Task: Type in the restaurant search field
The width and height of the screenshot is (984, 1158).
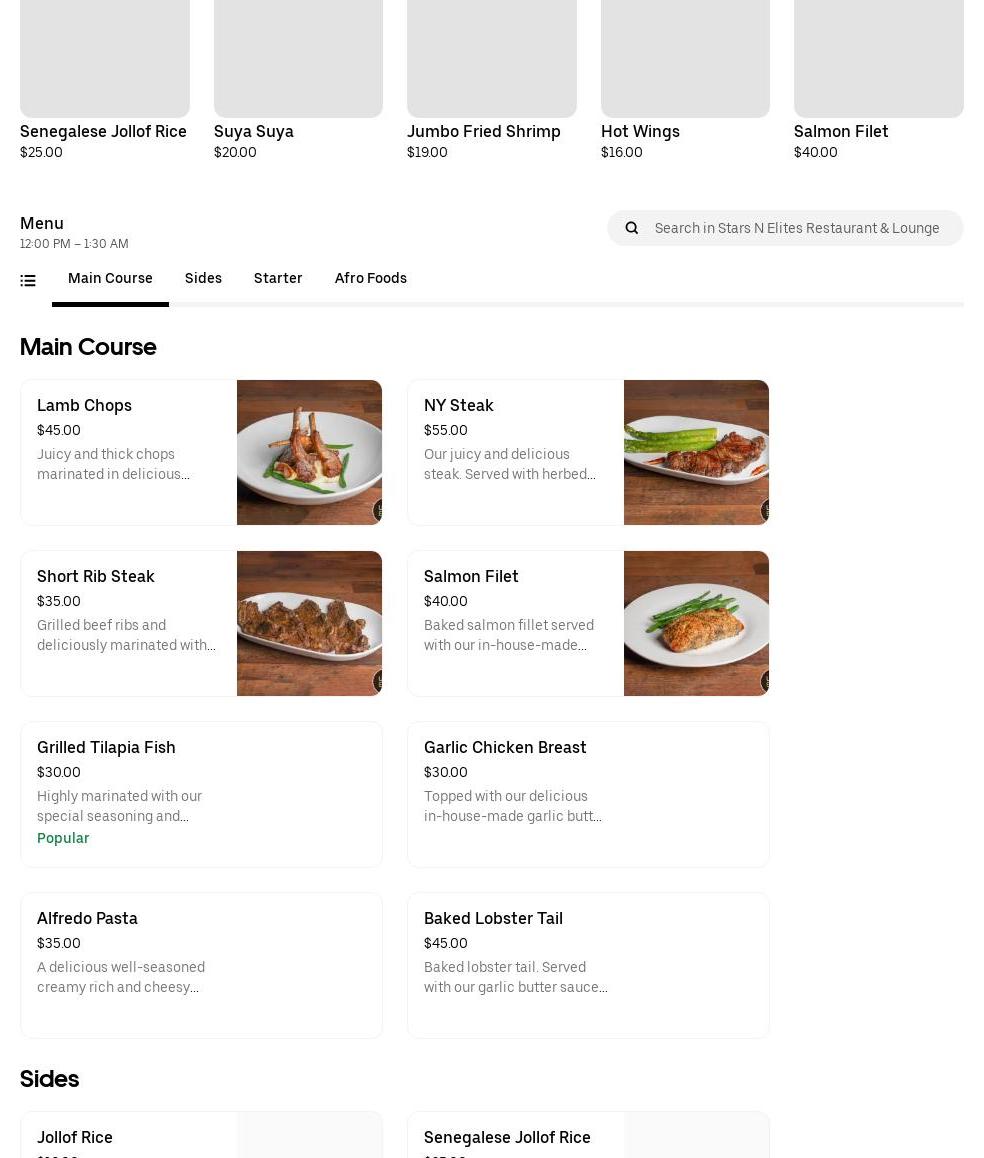Action: coord(797,228)
